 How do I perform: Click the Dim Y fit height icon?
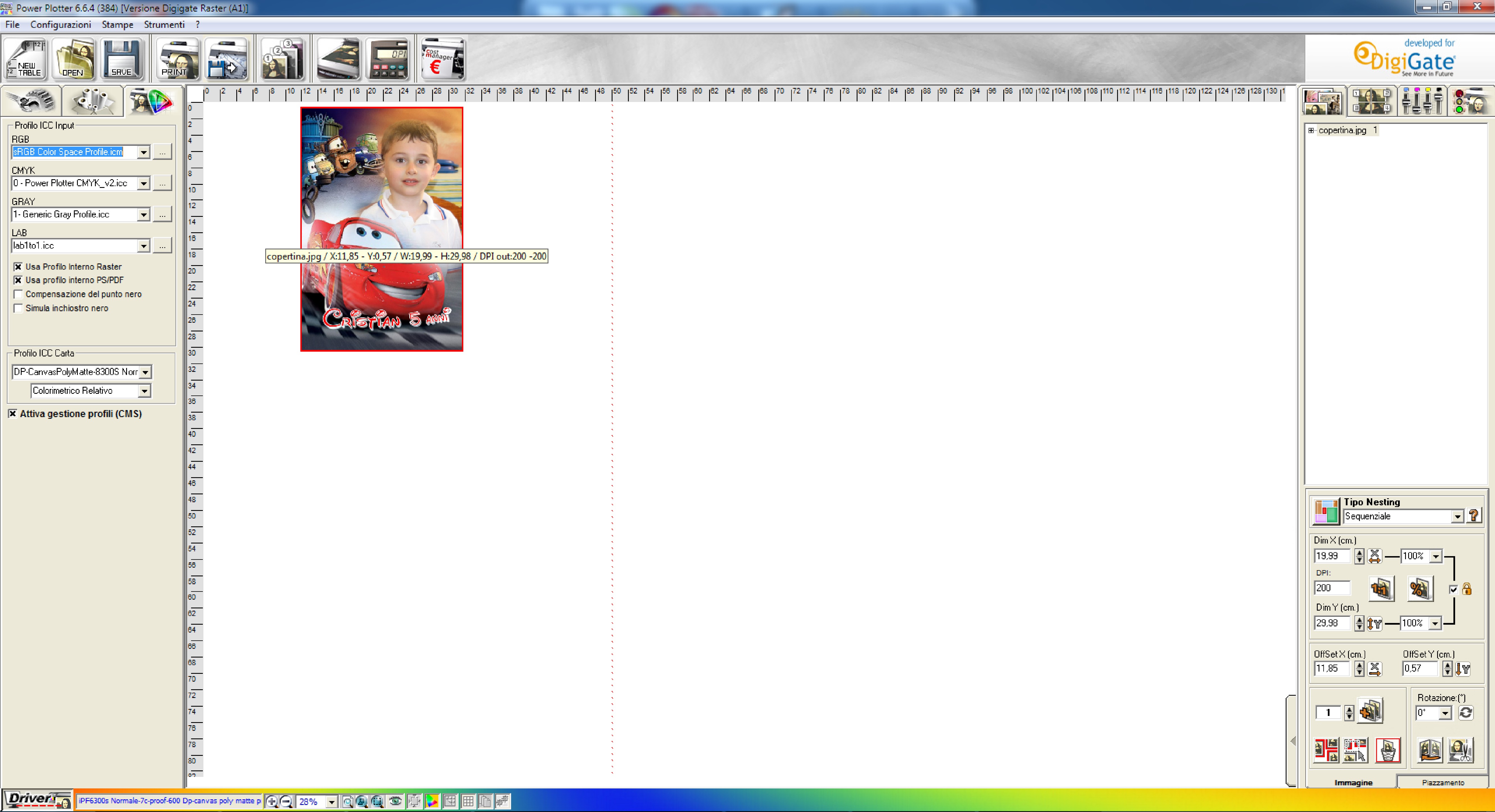(1374, 624)
